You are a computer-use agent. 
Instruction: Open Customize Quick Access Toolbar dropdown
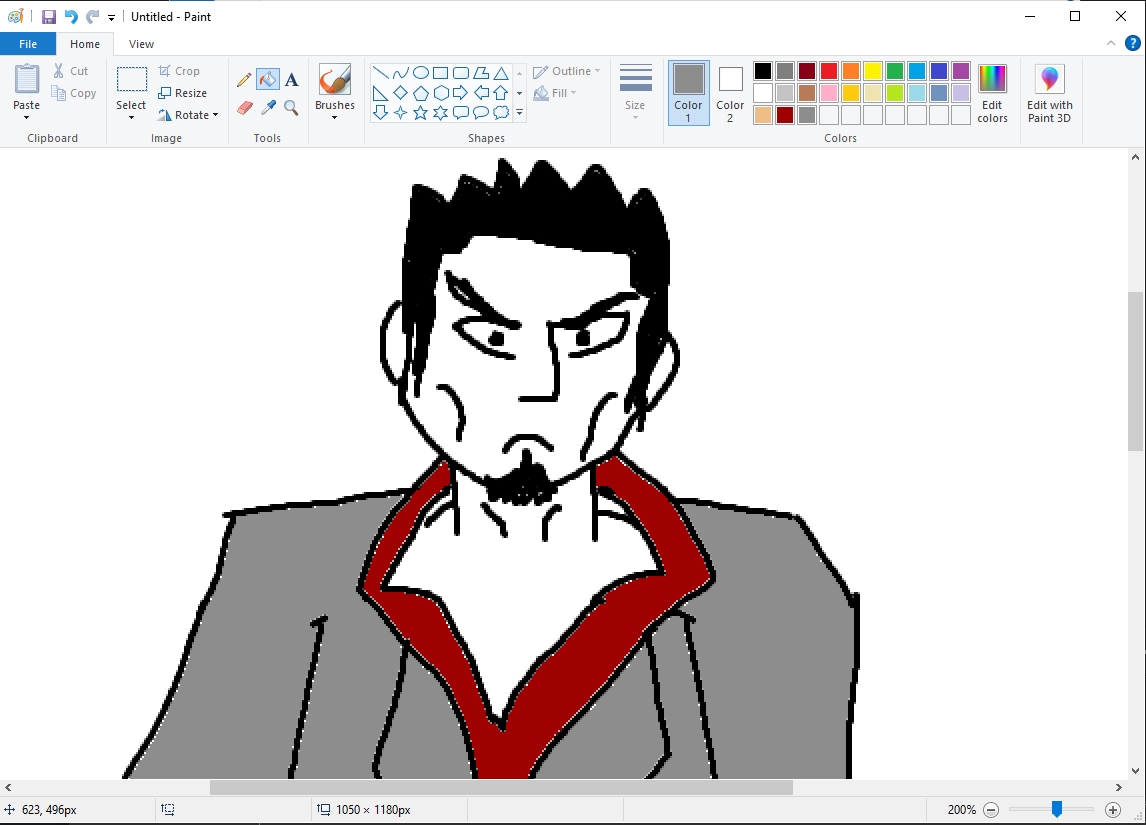(111, 18)
